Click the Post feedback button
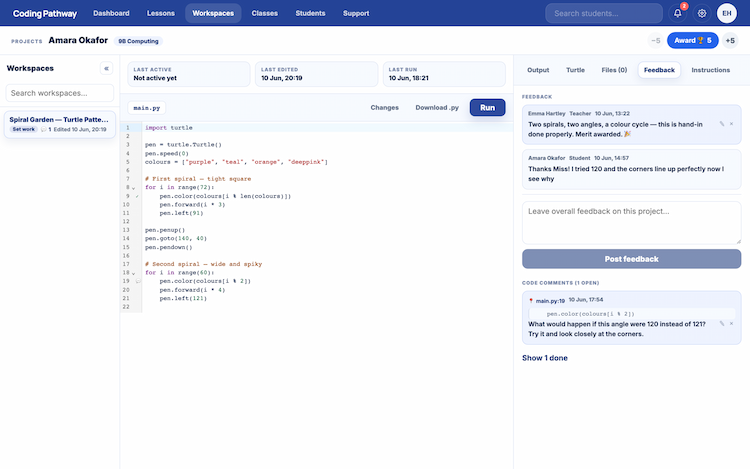750x469 pixels. [631, 259]
